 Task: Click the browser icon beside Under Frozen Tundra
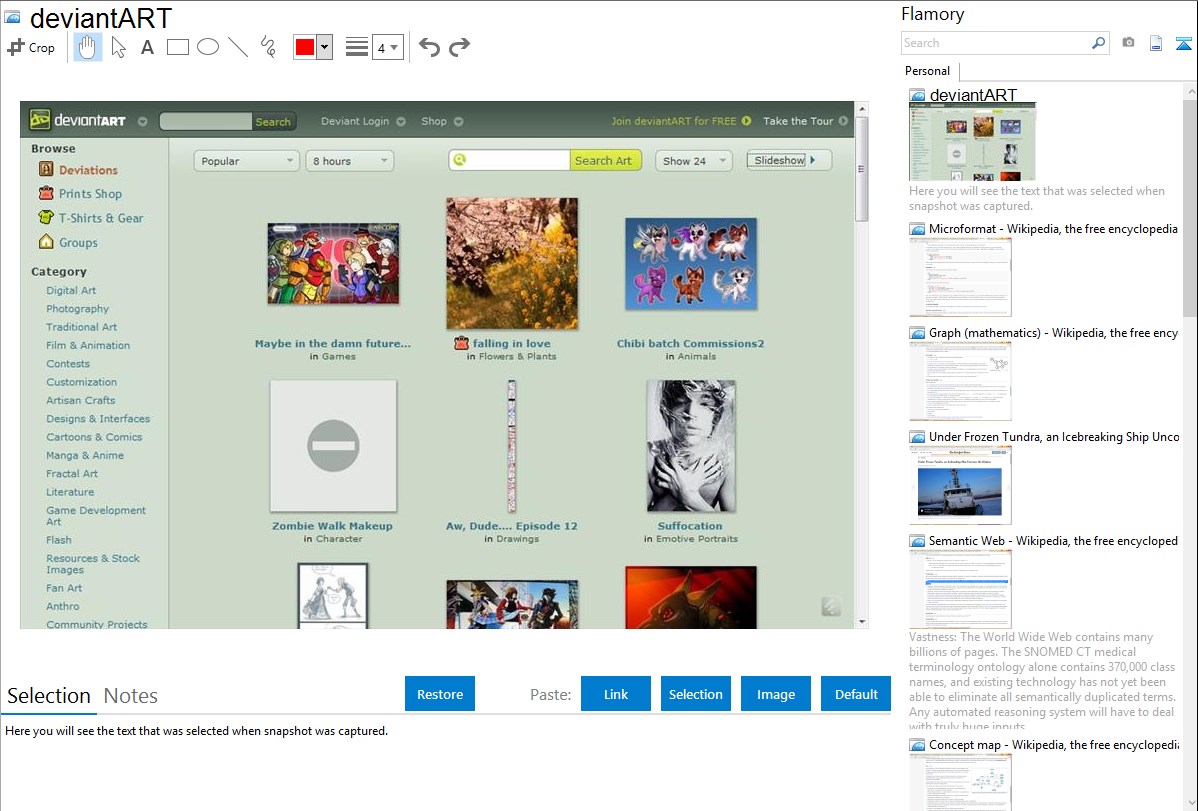tap(917, 436)
